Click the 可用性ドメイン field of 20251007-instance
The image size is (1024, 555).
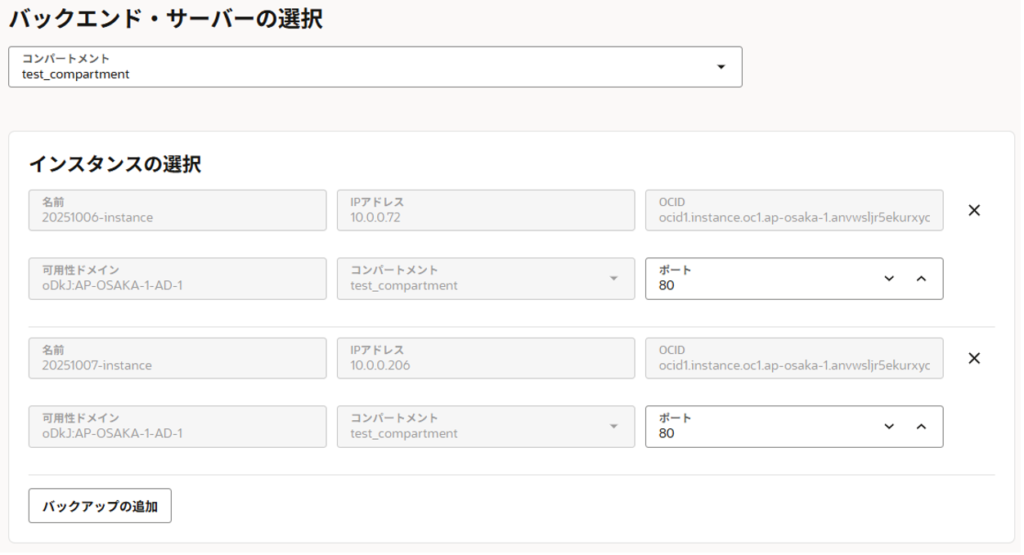pos(177,427)
